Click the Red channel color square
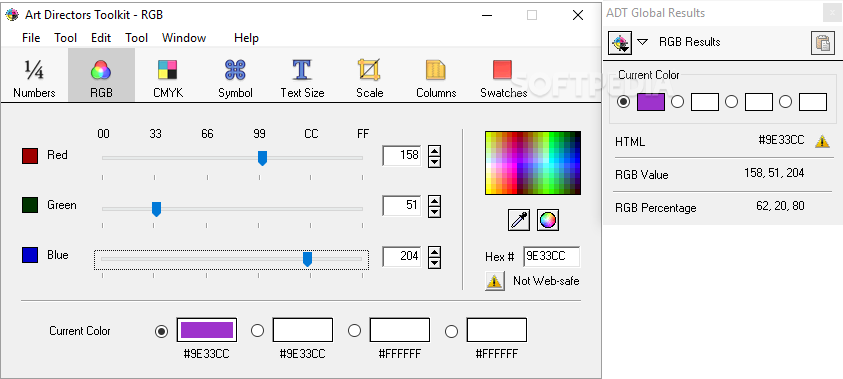The width and height of the screenshot is (843, 379). [x=30, y=156]
